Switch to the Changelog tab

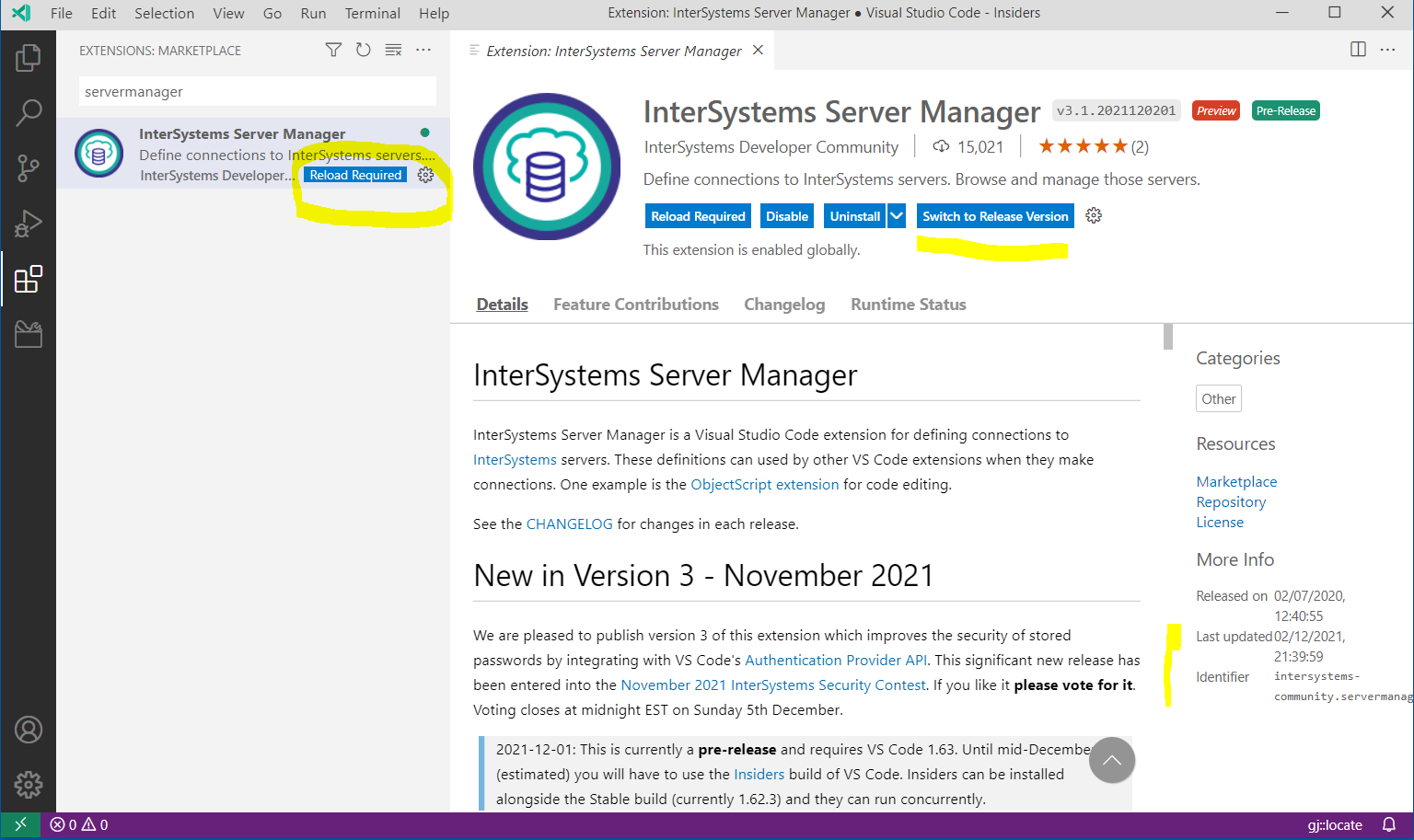tap(784, 305)
